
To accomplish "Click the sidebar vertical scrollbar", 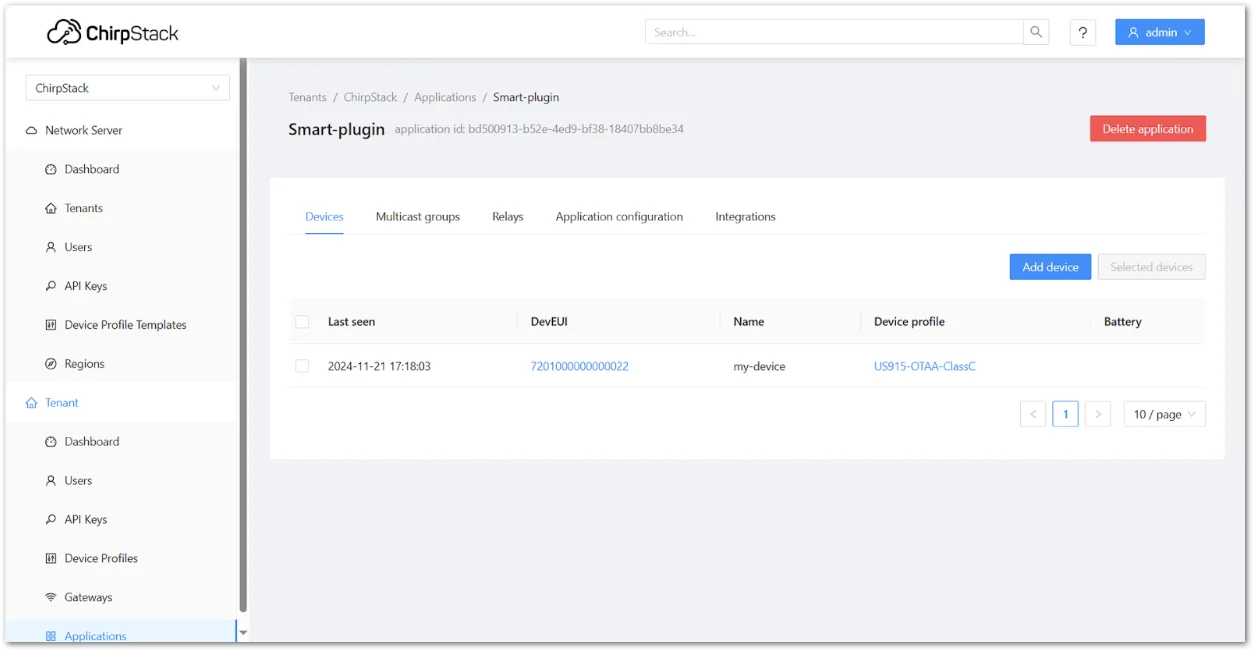I will coord(243,335).
